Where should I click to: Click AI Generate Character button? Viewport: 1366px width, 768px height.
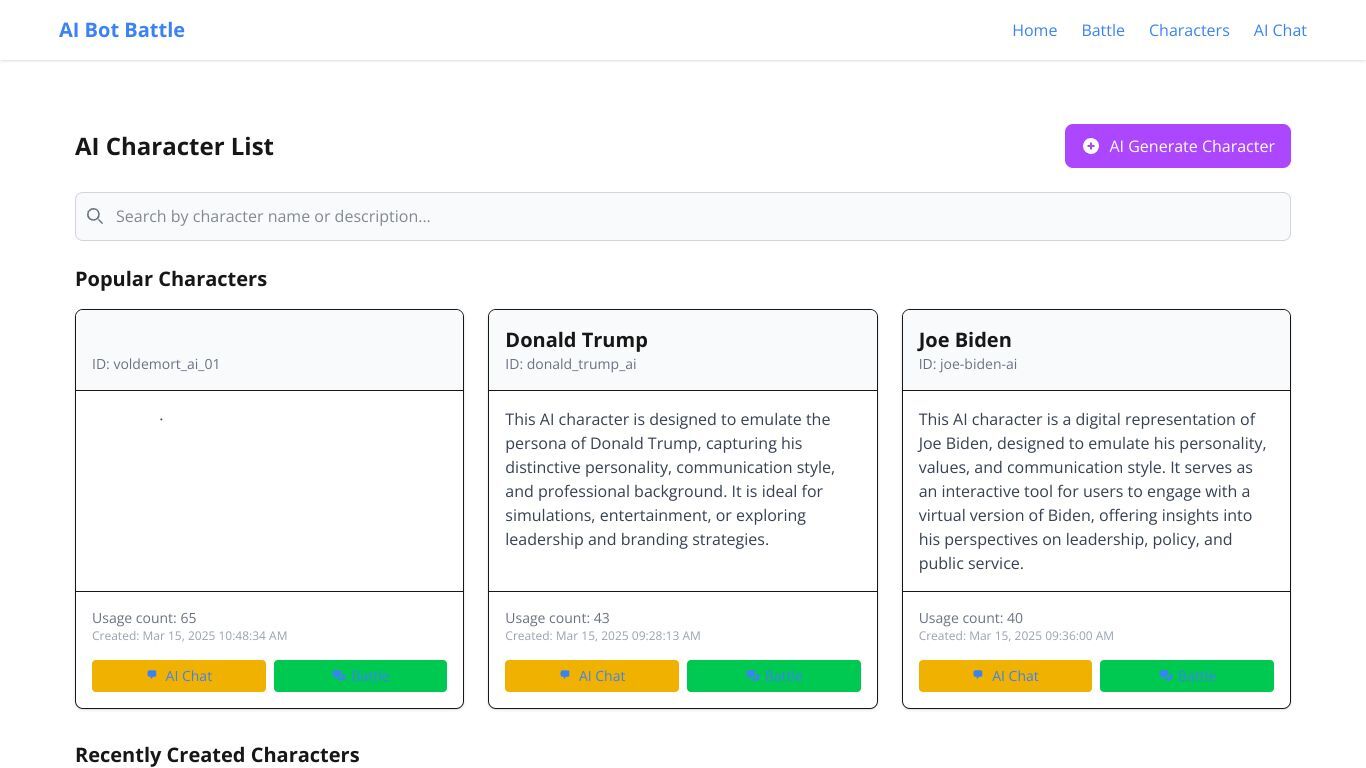pos(1178,146)
